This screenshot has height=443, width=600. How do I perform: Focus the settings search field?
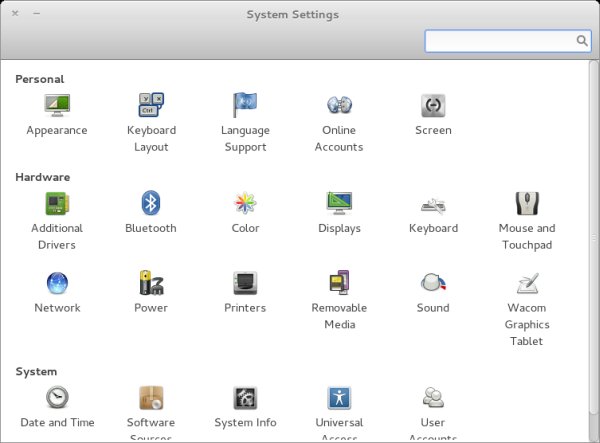(x=508, y=41)
